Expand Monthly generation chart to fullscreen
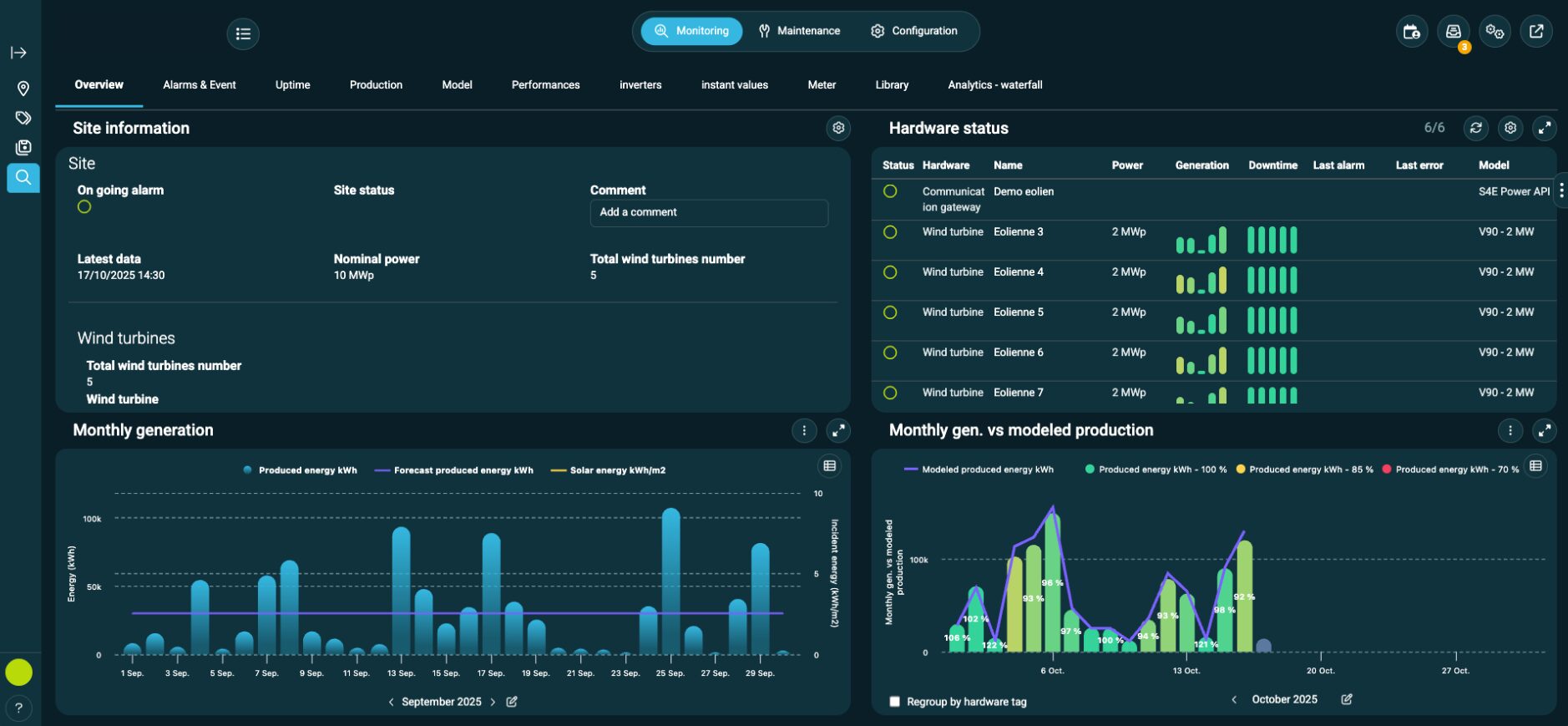The image size is (1568, 726). coord(838,430)
